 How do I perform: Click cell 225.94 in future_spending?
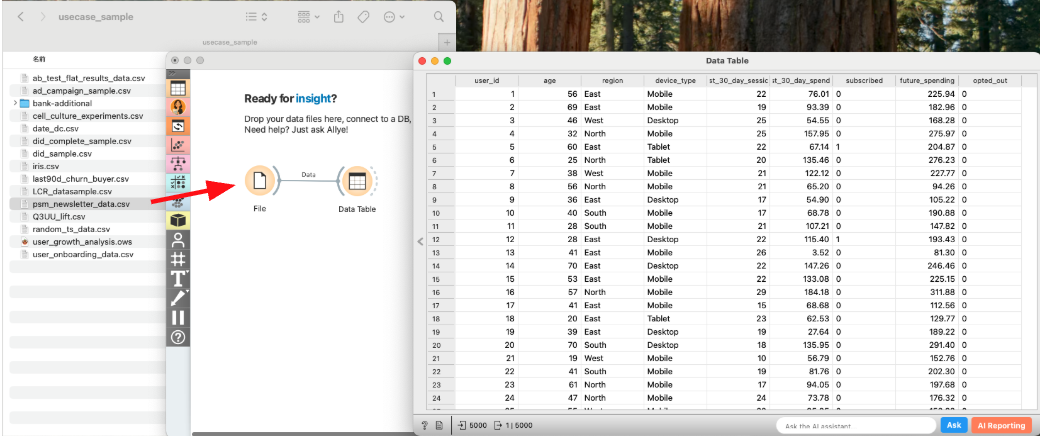point(927,94)
